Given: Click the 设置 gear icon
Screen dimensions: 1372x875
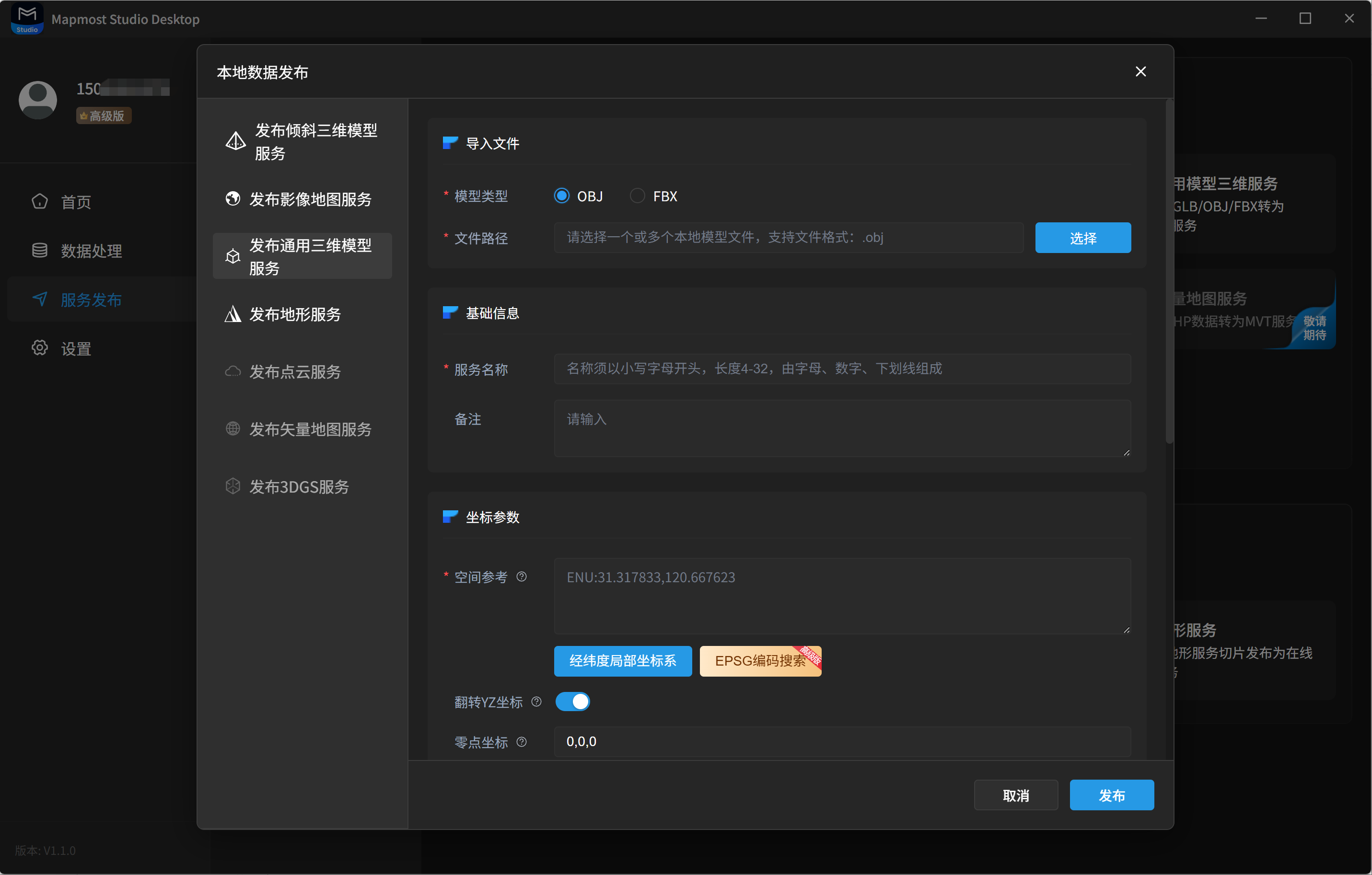Looking at the screenshot, I should click(40, 348).
